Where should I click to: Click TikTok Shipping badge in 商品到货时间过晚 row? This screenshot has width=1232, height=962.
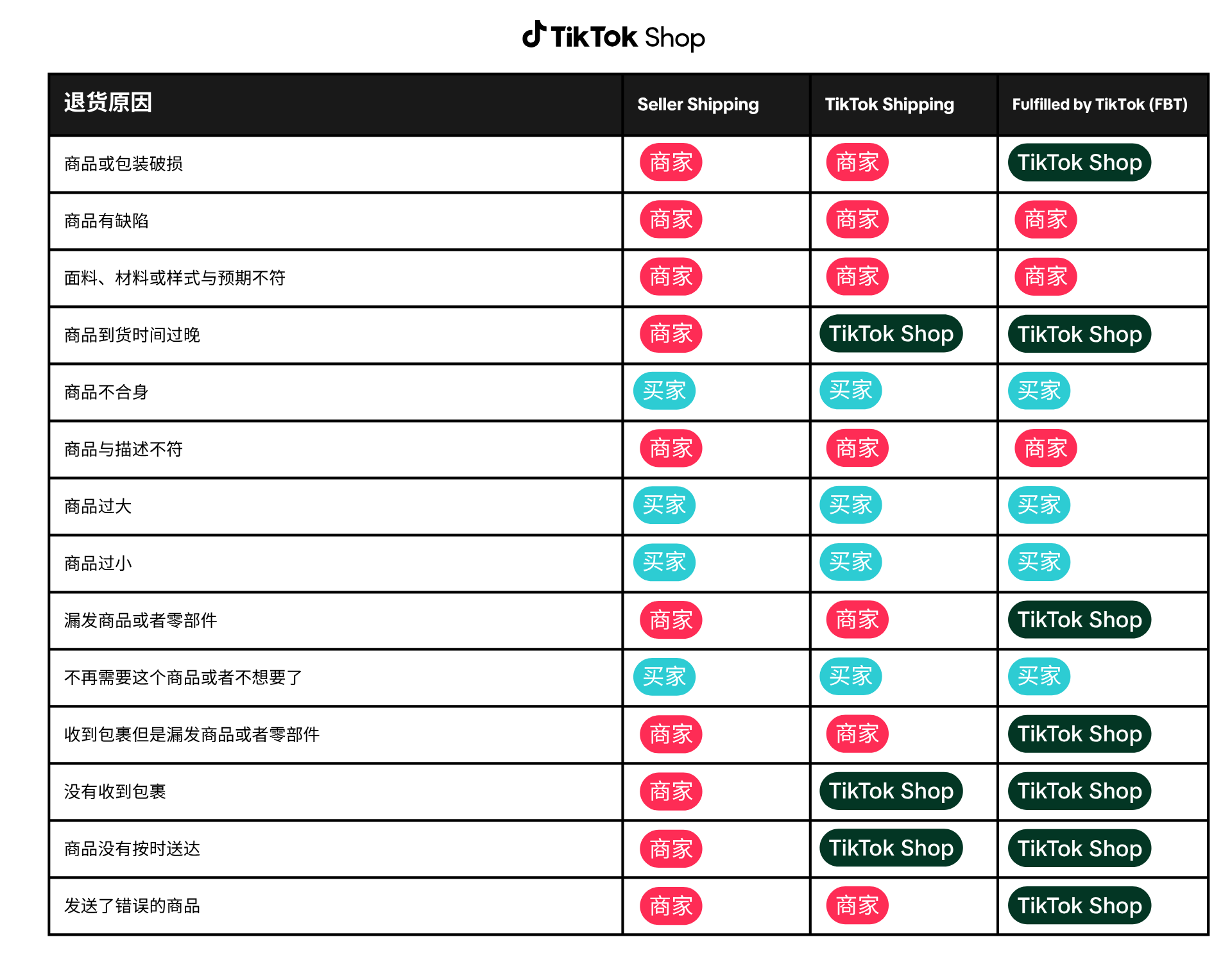(891, 334)
